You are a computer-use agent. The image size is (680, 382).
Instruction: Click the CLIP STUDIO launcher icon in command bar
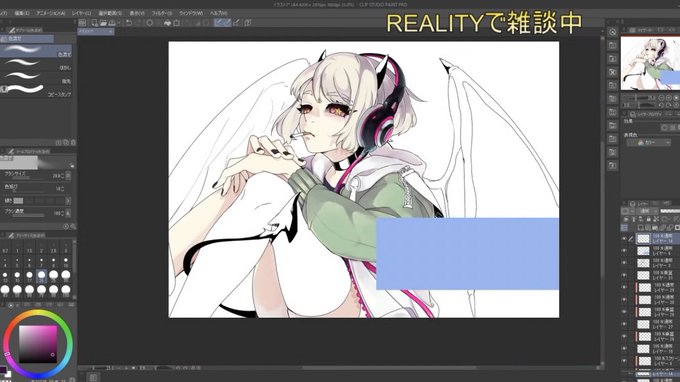coord(82,23)
